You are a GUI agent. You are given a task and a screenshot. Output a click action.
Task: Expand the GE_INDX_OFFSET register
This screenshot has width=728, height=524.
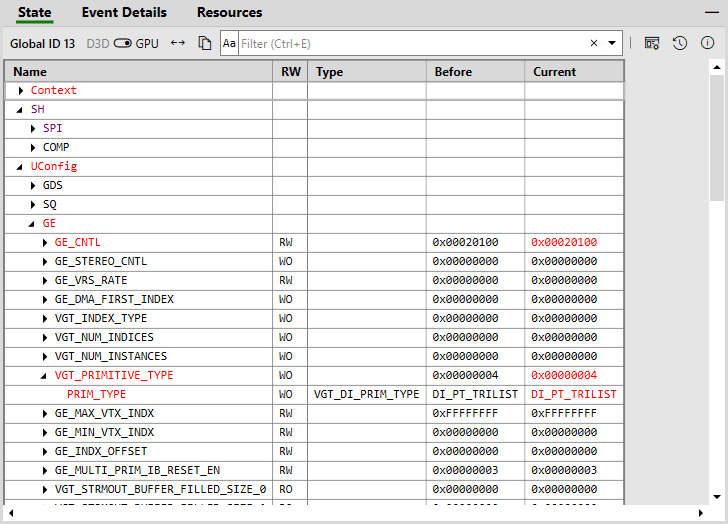tap(45, 452)
